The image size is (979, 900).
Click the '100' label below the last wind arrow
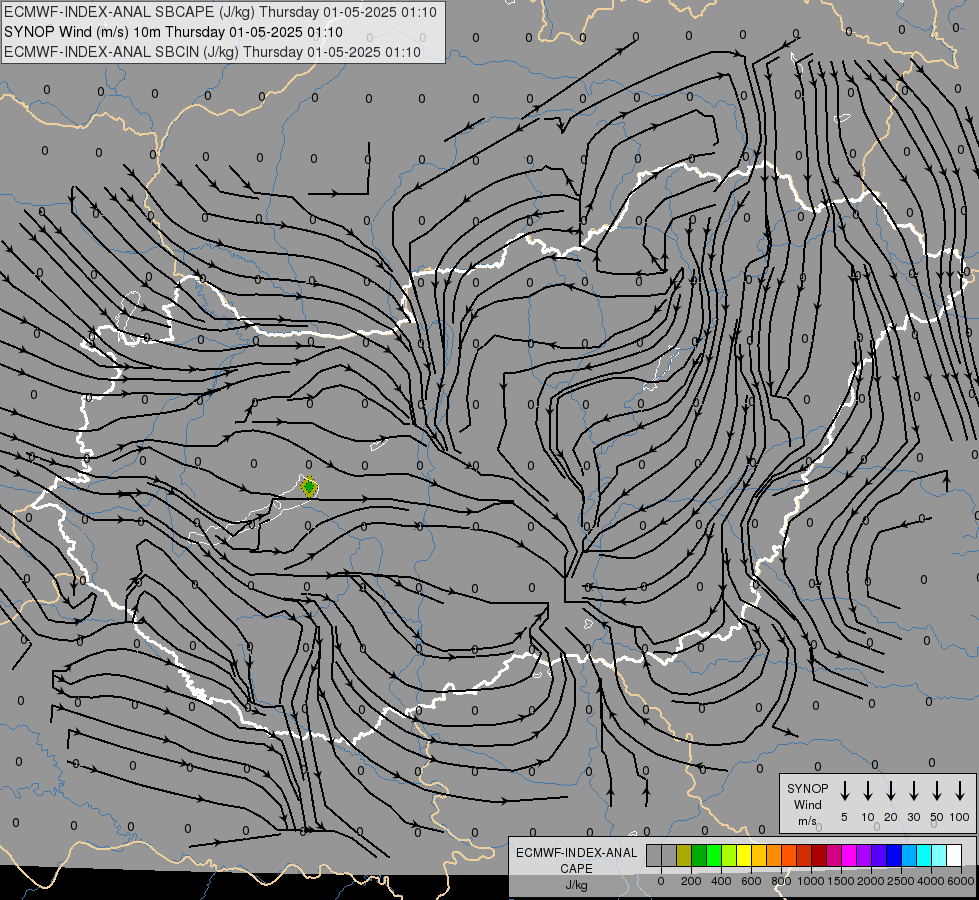(960, 817)
